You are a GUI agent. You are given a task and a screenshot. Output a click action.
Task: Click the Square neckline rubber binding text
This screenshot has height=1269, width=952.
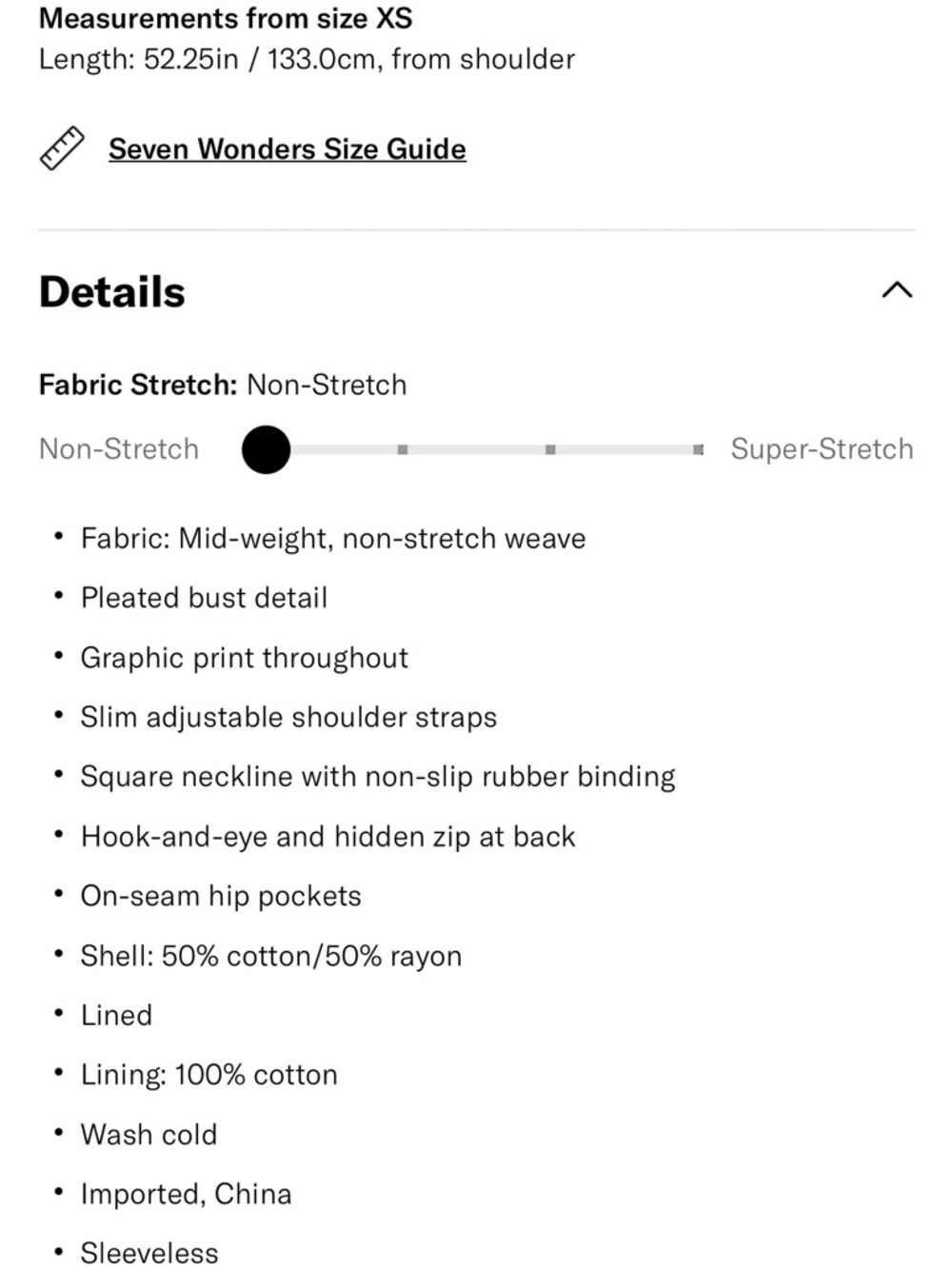pos(378,777)
